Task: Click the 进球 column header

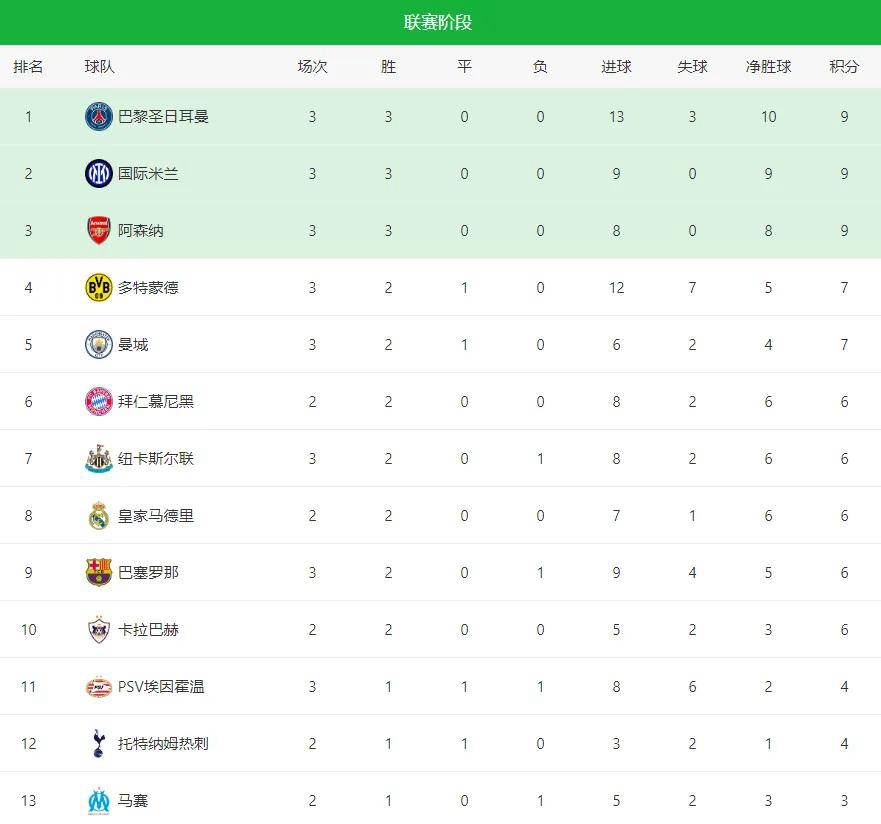Action: 616,67
